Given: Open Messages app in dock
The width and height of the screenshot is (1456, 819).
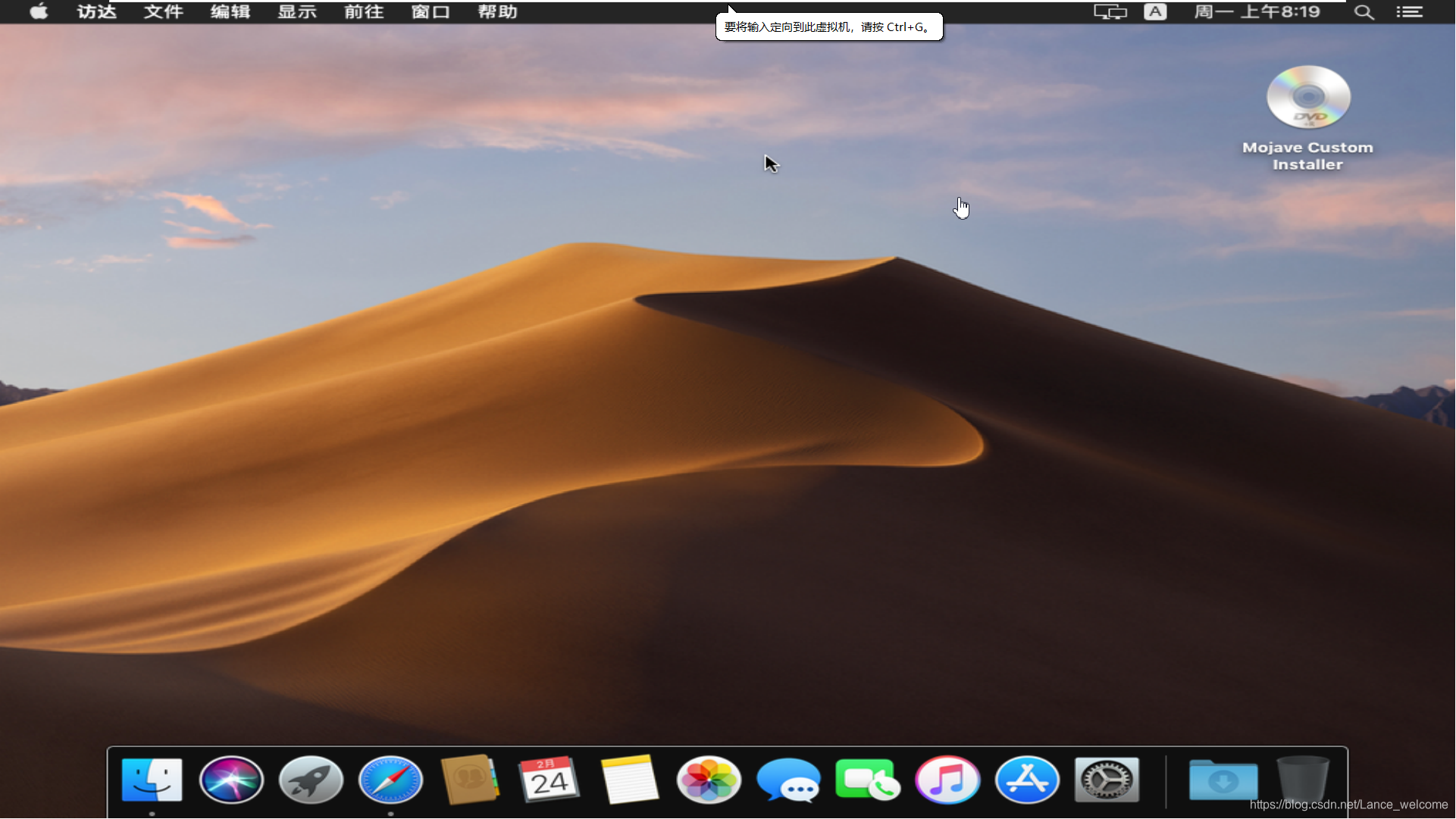Looking at the screenshot, I should coord(788,780).
